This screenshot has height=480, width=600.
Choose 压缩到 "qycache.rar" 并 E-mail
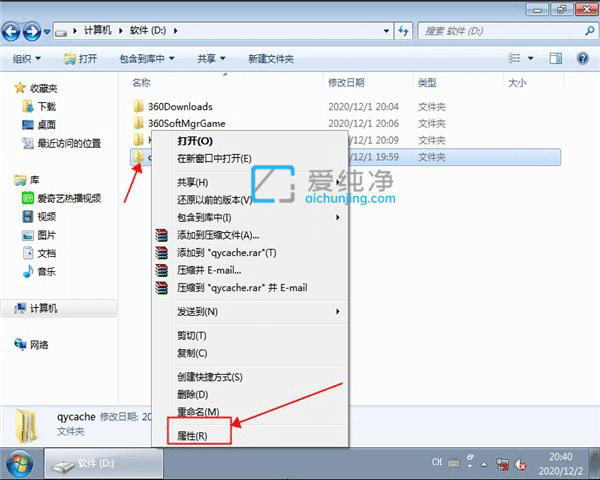pos(251,287)
